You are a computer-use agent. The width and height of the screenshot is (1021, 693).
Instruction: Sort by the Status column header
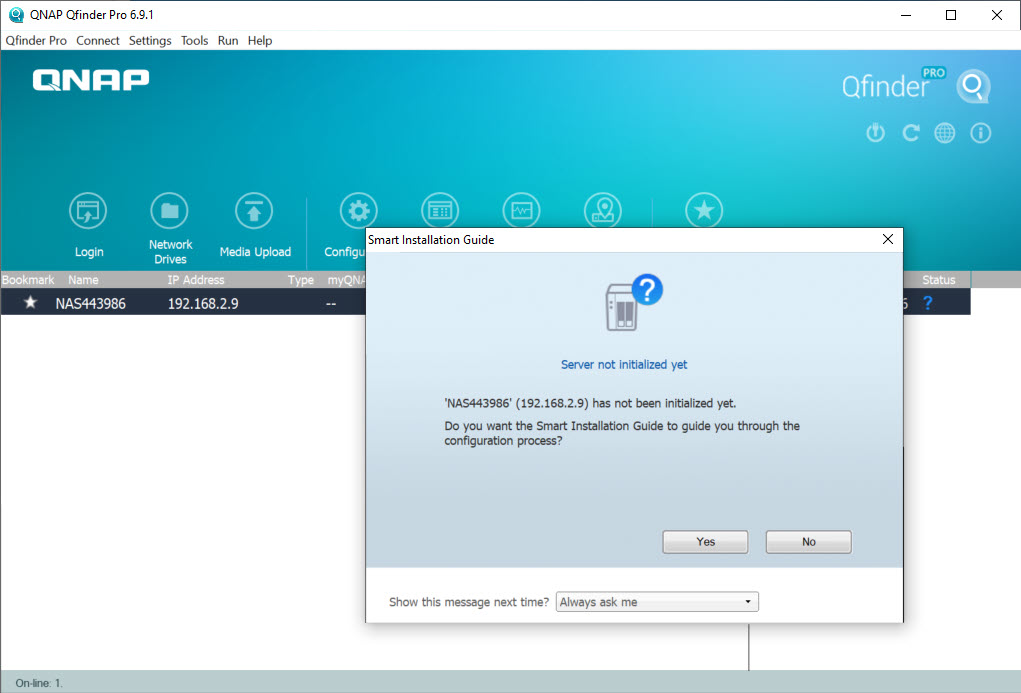coord(938,280)
